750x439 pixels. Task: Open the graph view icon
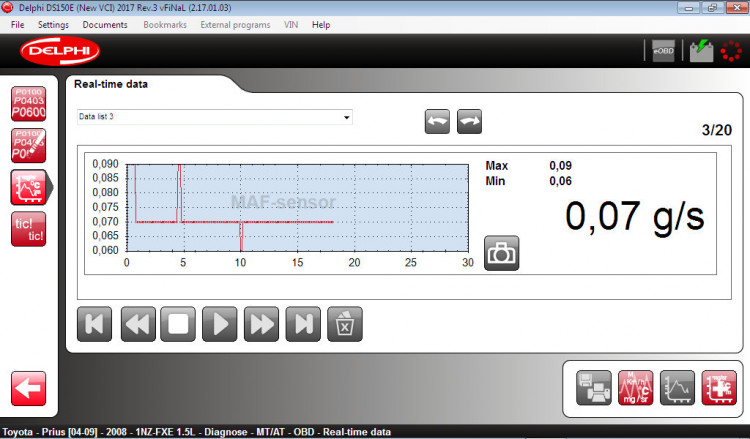(x=677, y=386)
